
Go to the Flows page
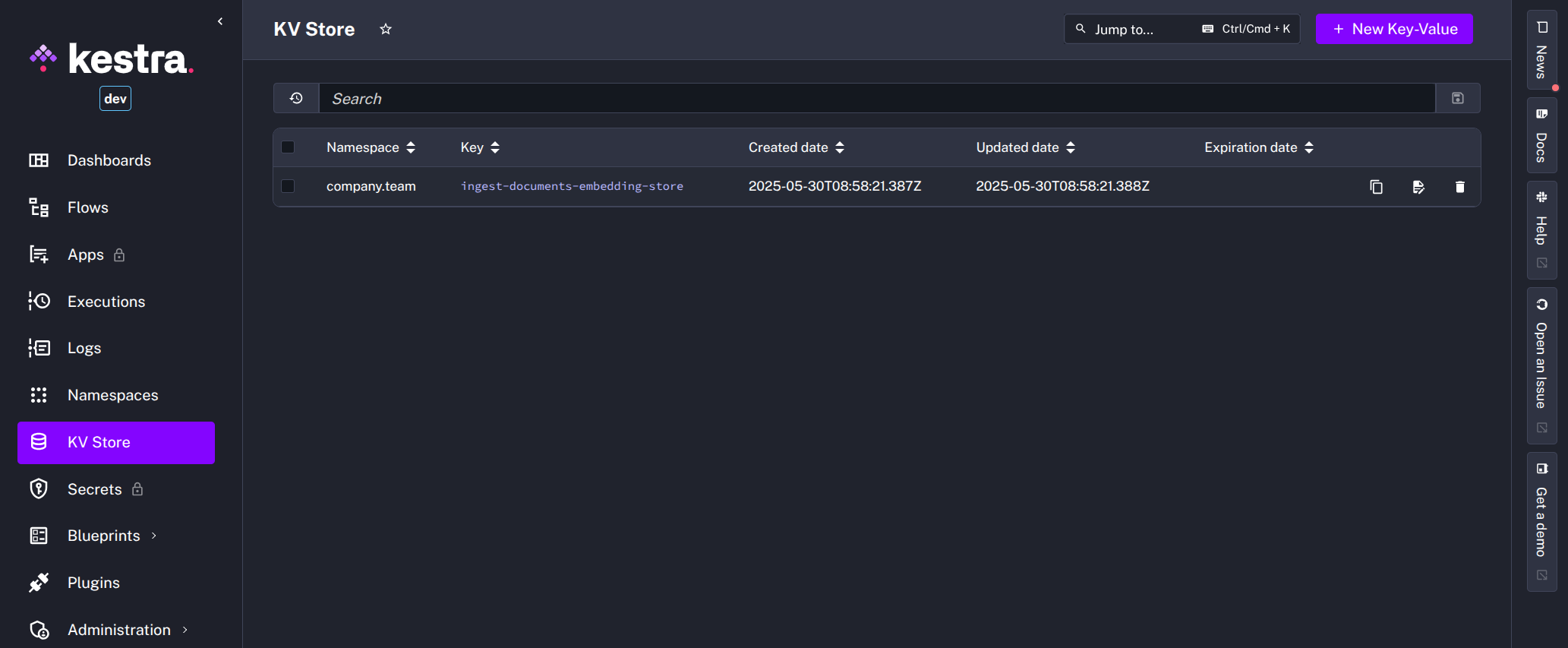point(116,207)
